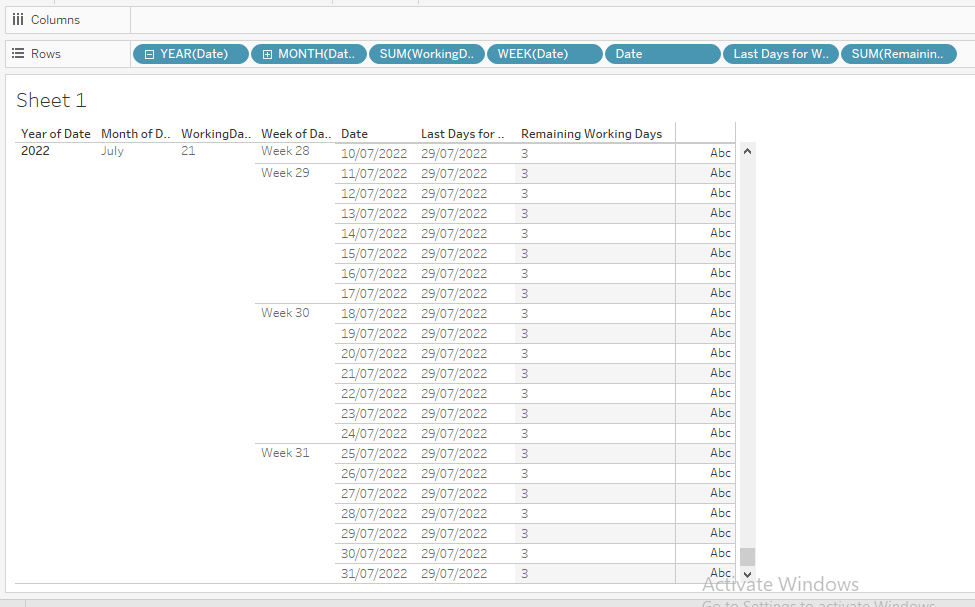The image size is (975, 607).
Task: Select the WEEK(Date) pill
Action: click(x=544, y=54)
